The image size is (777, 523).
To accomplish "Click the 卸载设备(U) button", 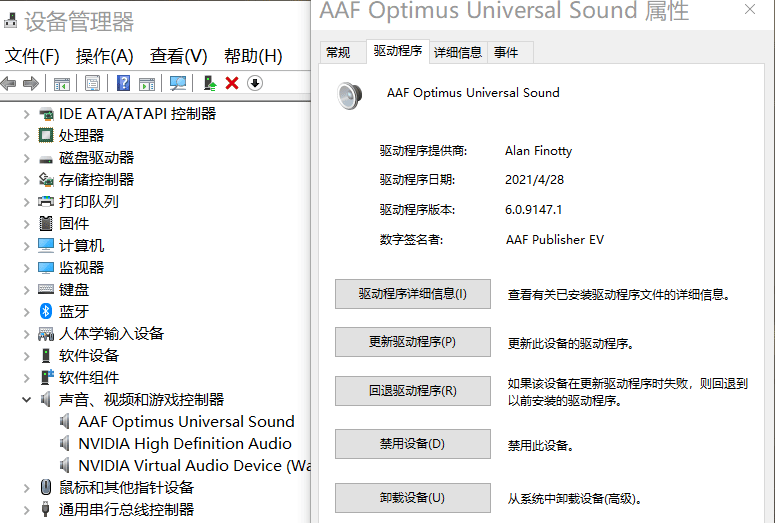I will click(x=413, y=498).
